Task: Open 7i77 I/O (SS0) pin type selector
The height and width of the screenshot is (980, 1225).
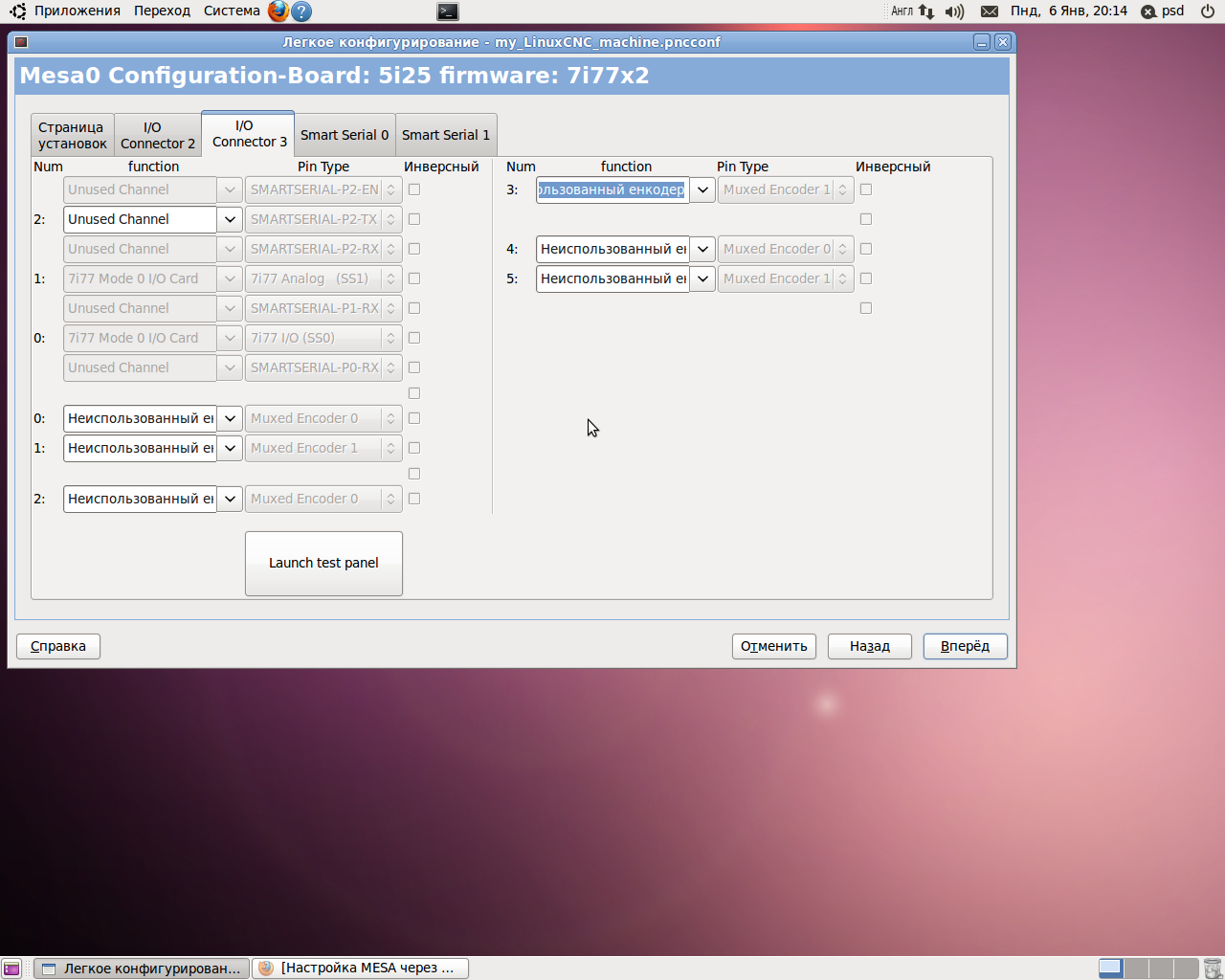Action: click(x=323, y=338)
